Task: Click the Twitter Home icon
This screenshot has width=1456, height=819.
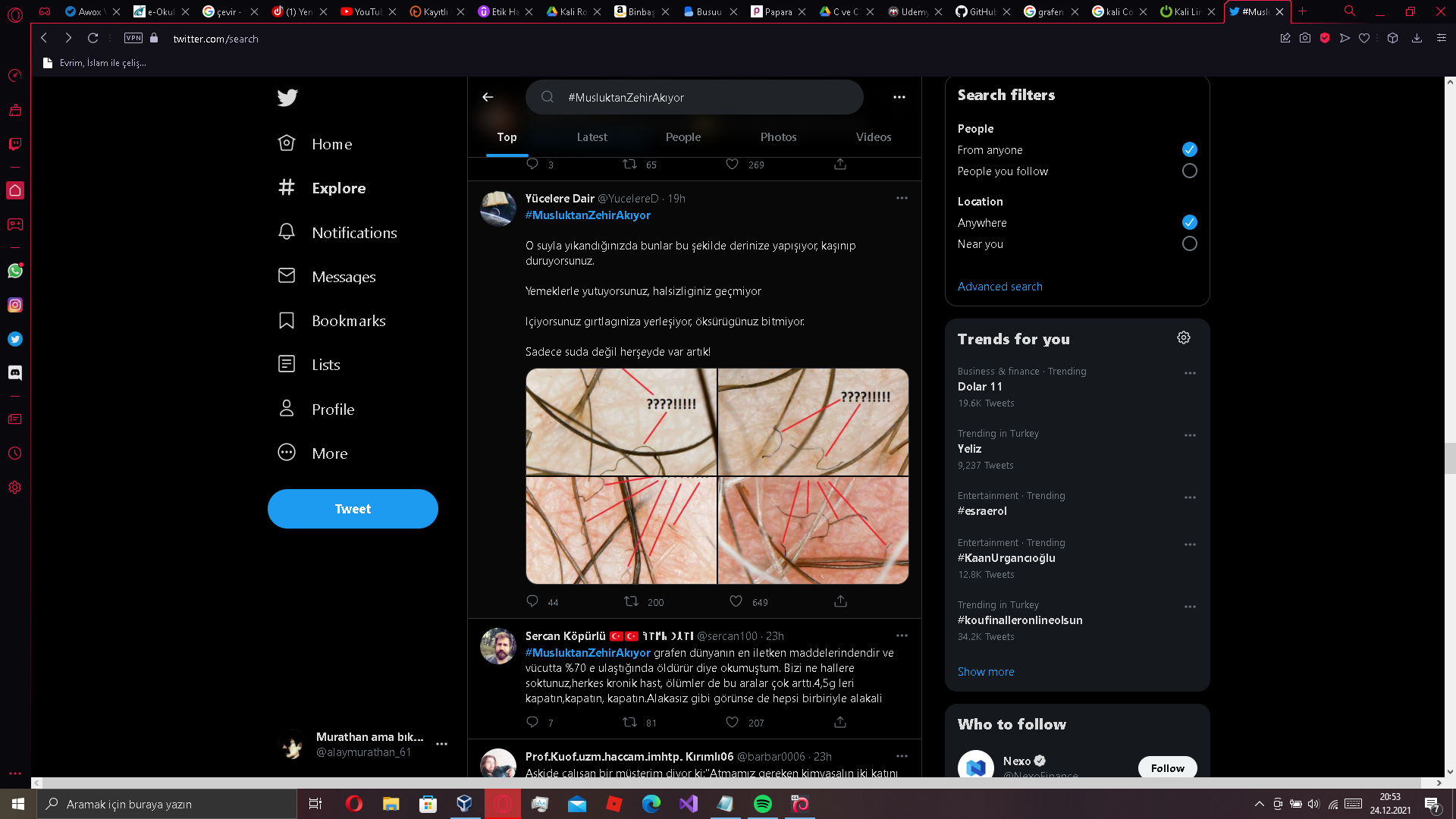Action: pyautogui.click(x=287, y=143)
